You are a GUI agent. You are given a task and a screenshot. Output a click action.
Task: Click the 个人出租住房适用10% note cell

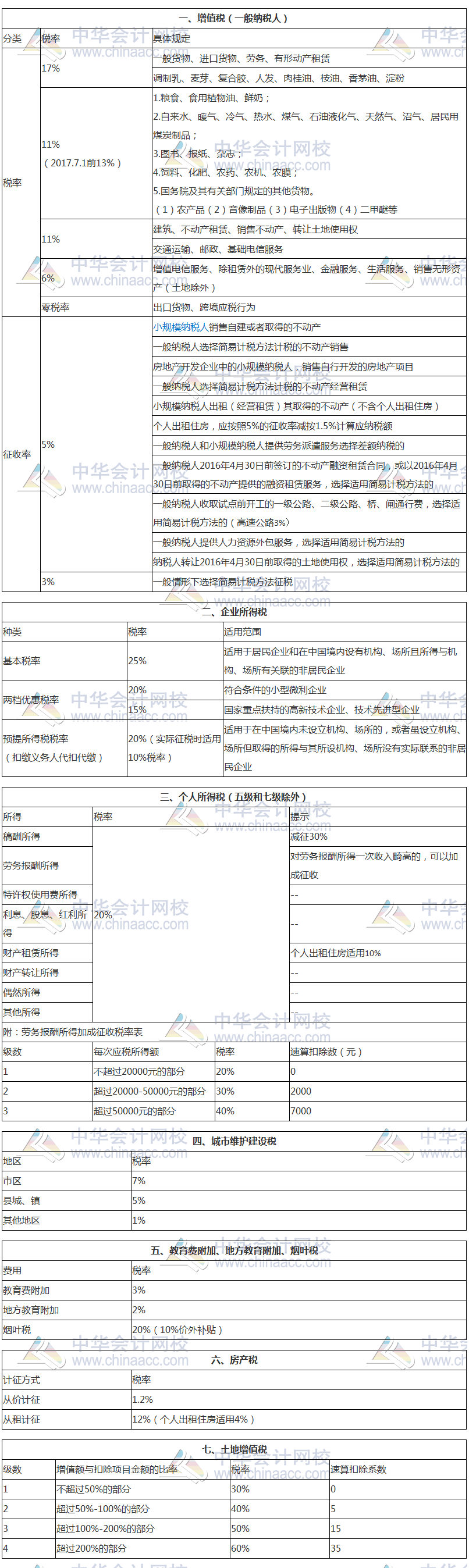(336, 953)
